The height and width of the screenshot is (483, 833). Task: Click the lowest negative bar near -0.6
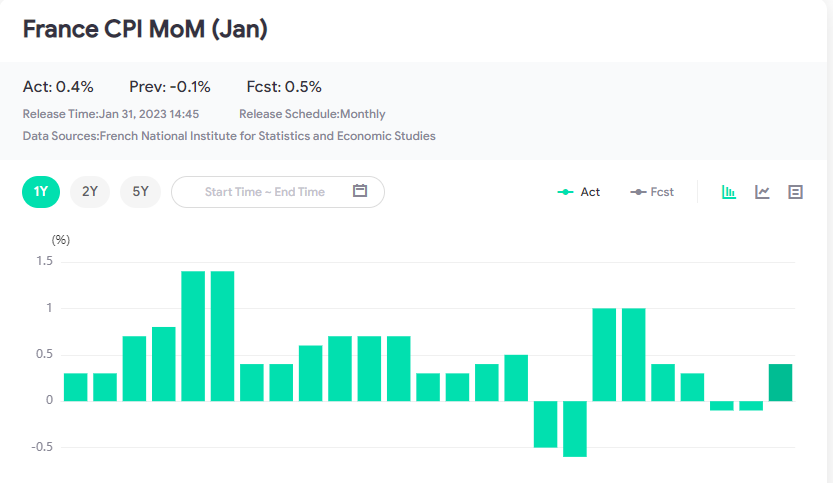[x=575, y=429]
